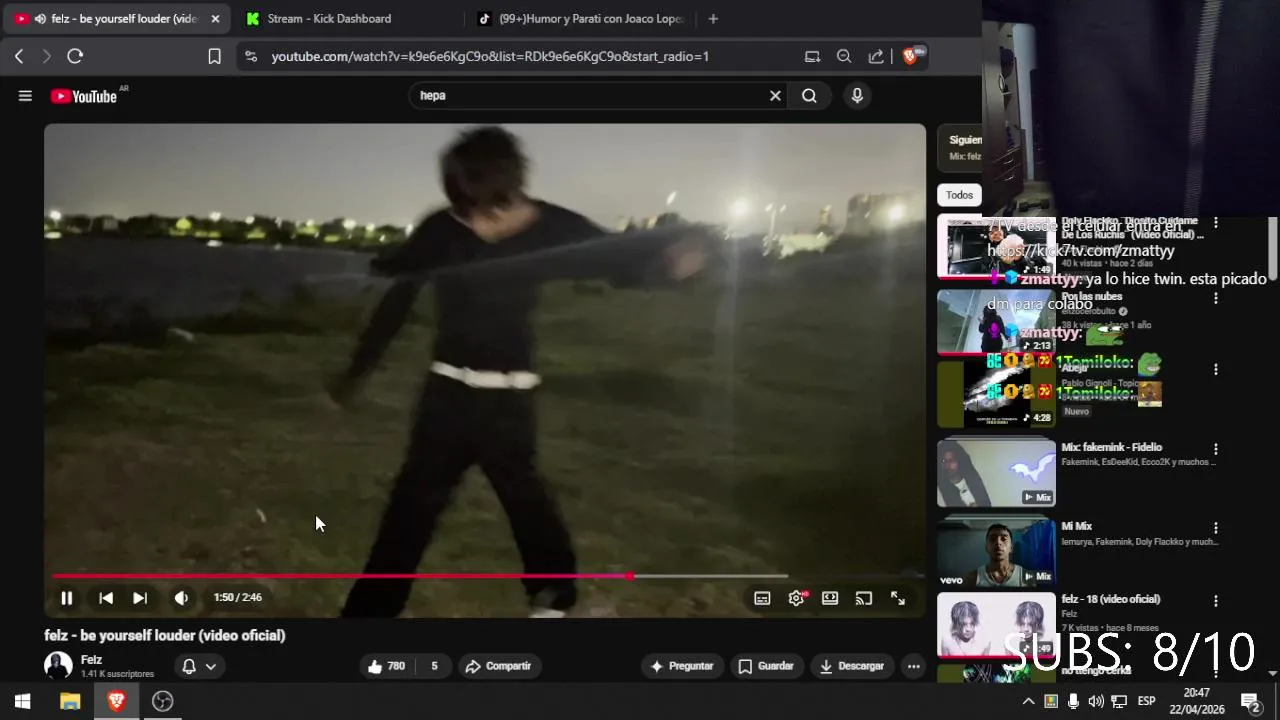
Task: Switch to Humor y Parati TikTok tab
Action: click(x=581, y=18)
